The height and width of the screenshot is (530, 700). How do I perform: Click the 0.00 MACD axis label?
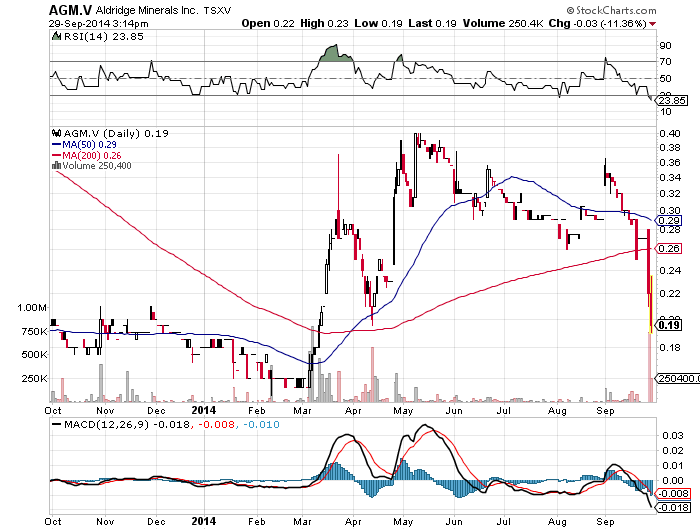(x=673, y=480)
